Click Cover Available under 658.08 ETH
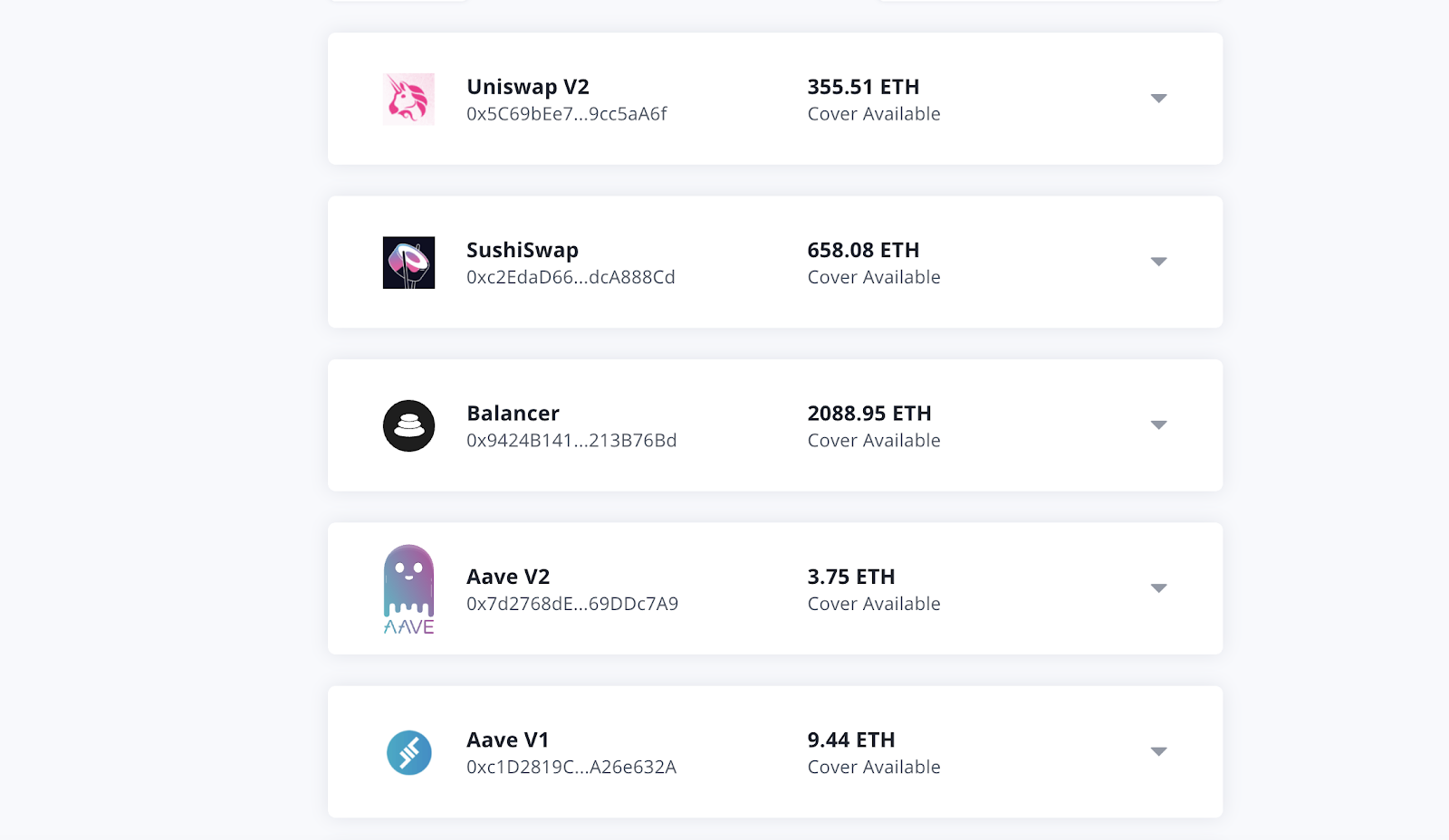Viewport: 1449px width, 840px height. point(874,277)
